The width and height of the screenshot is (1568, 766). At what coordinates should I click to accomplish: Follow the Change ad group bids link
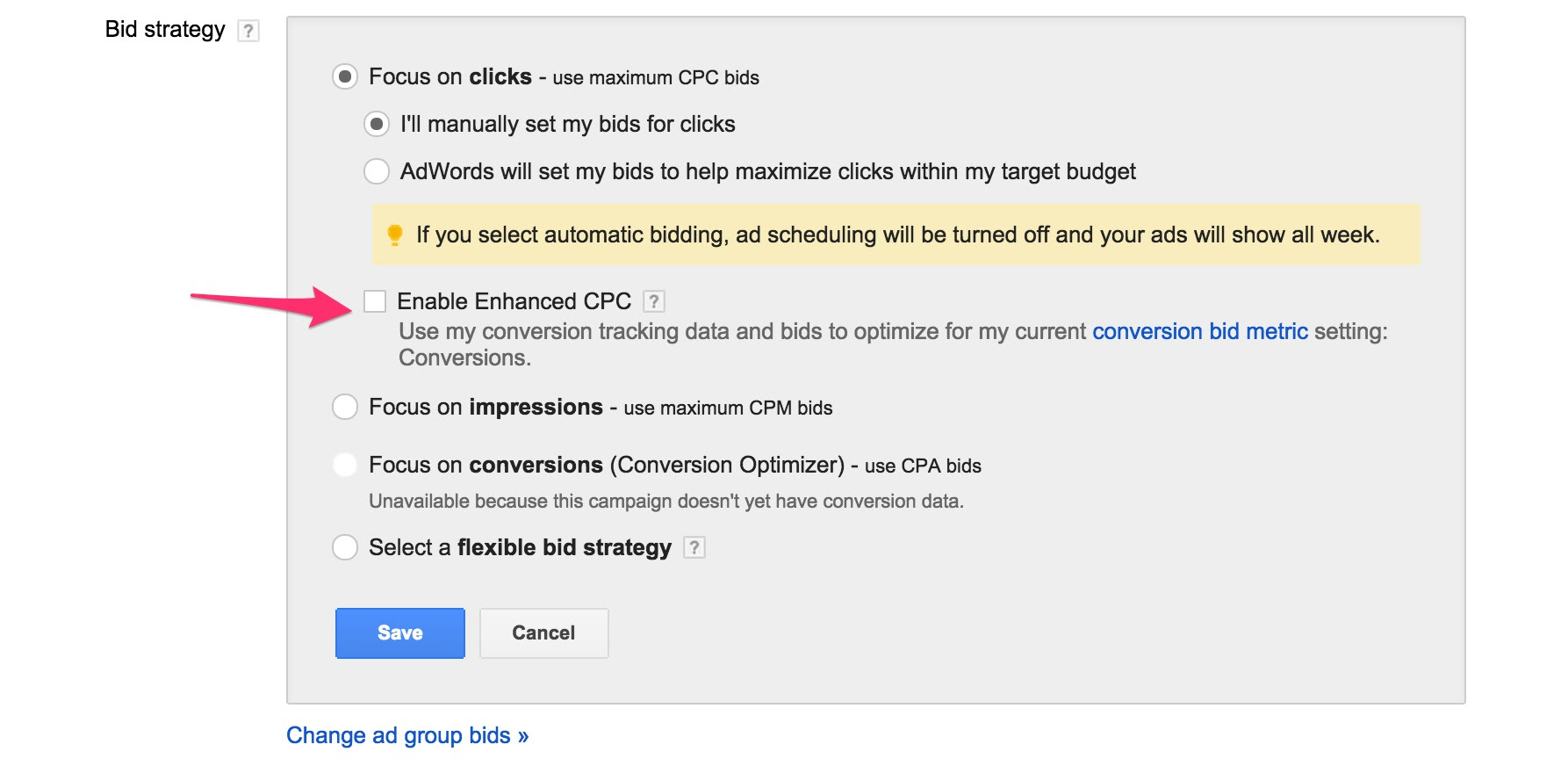coord(407,735)
